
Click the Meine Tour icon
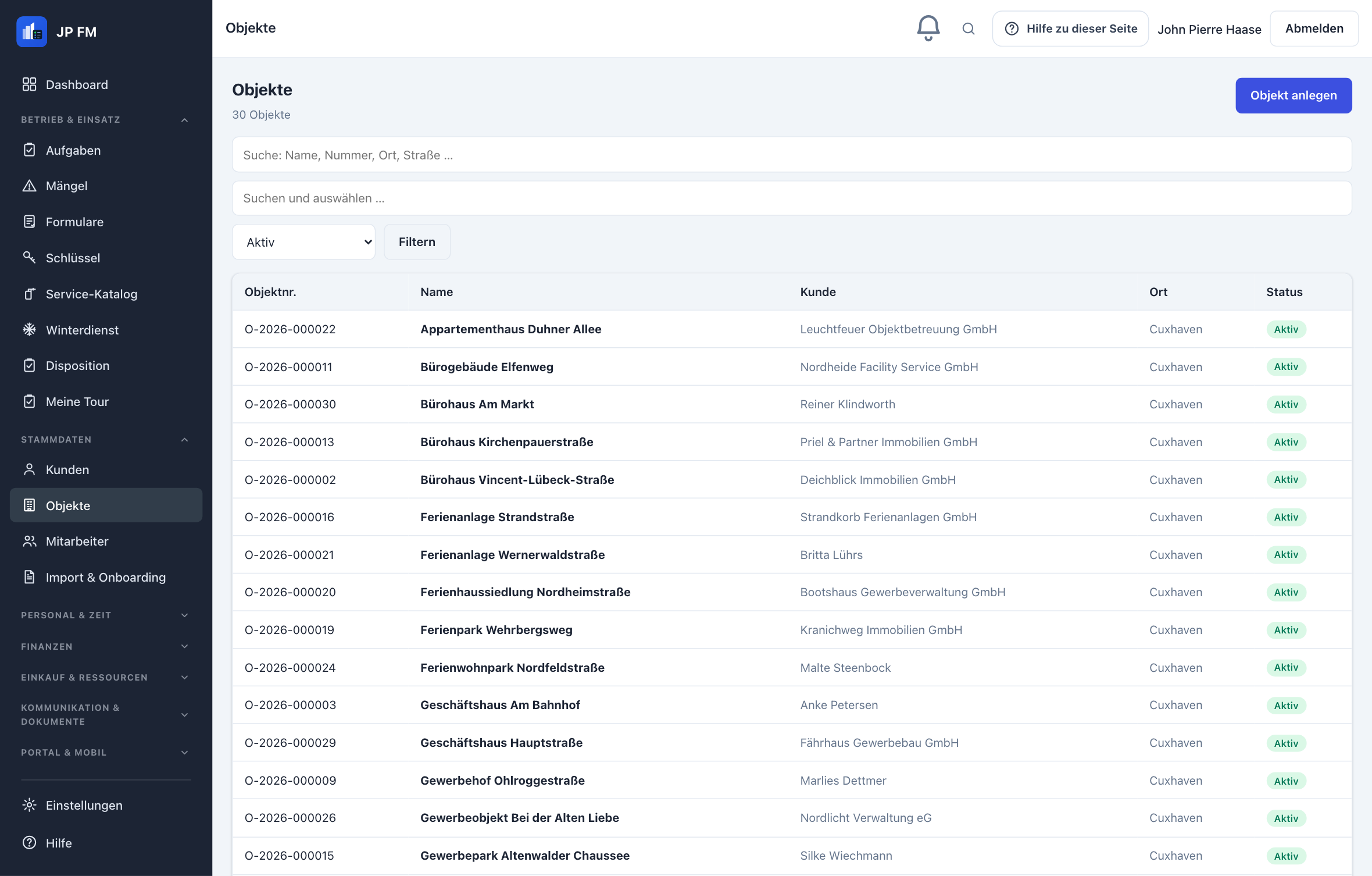pyautogui.click(x=29, y=401)
